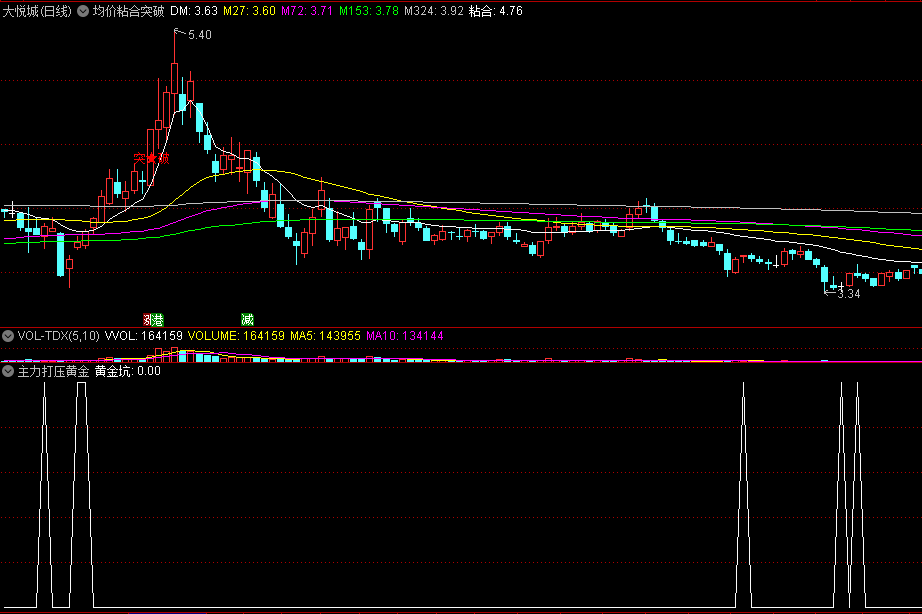
Task: Click the 黄金坑: 0.00 value
Action: (x=128, y=371)
